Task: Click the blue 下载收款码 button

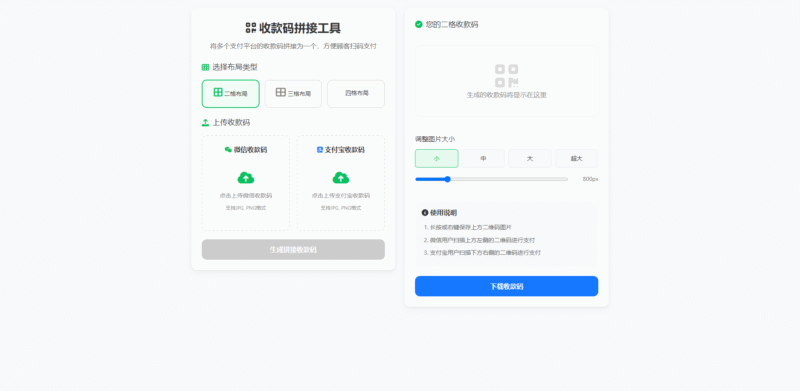Action: [507, 286]
